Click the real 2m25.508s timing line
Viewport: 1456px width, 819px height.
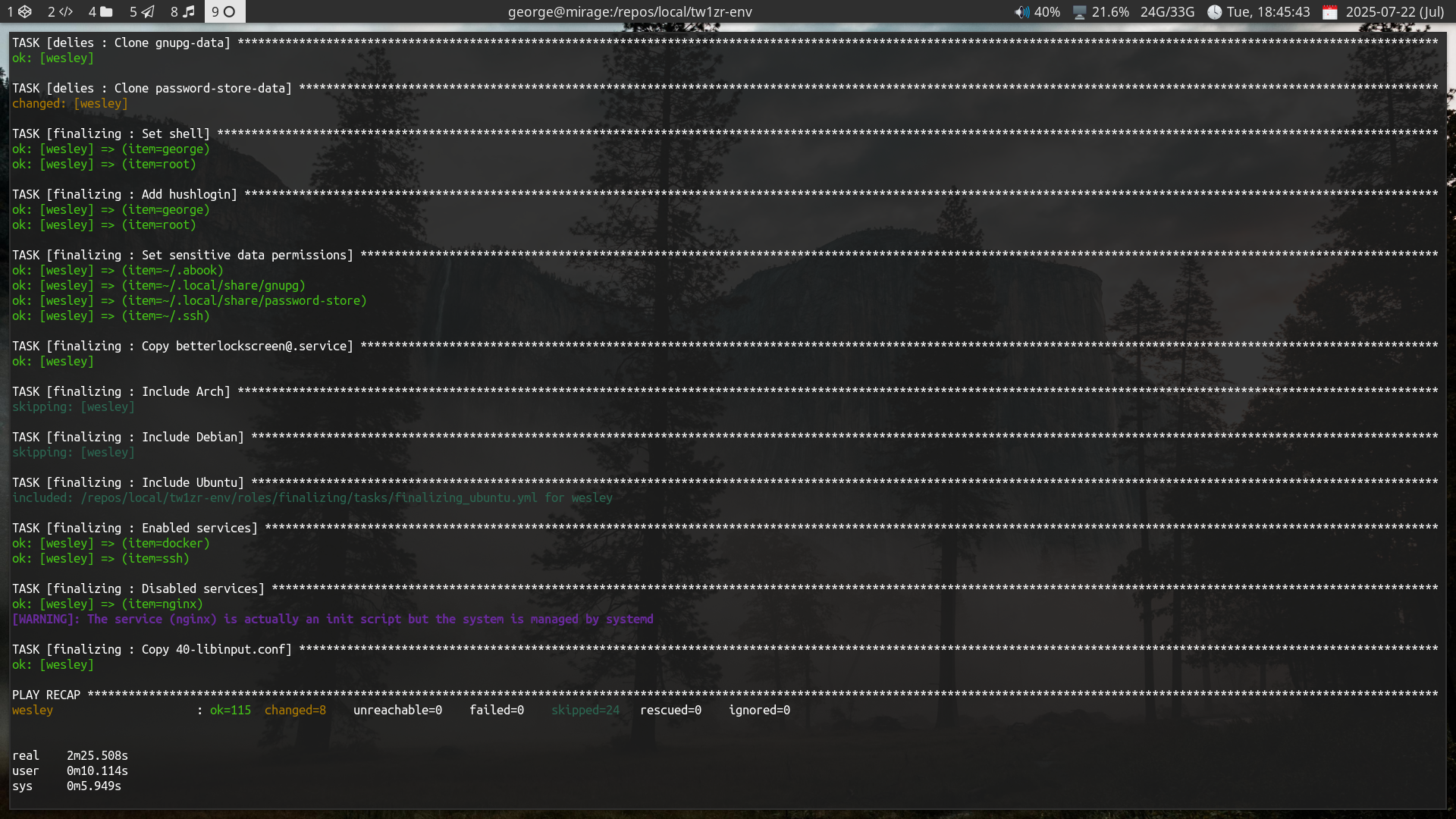coord(70,756)
